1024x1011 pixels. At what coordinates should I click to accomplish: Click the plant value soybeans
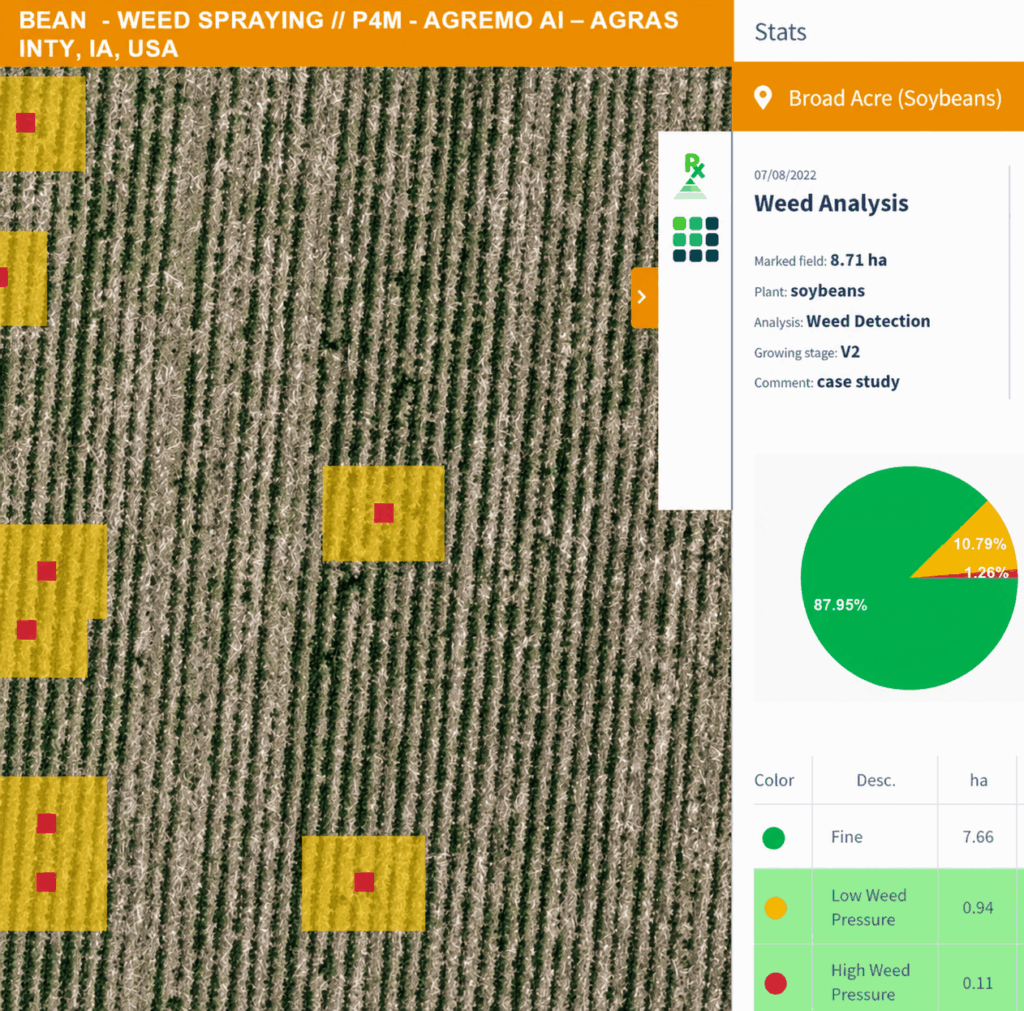tap(827, 291)
